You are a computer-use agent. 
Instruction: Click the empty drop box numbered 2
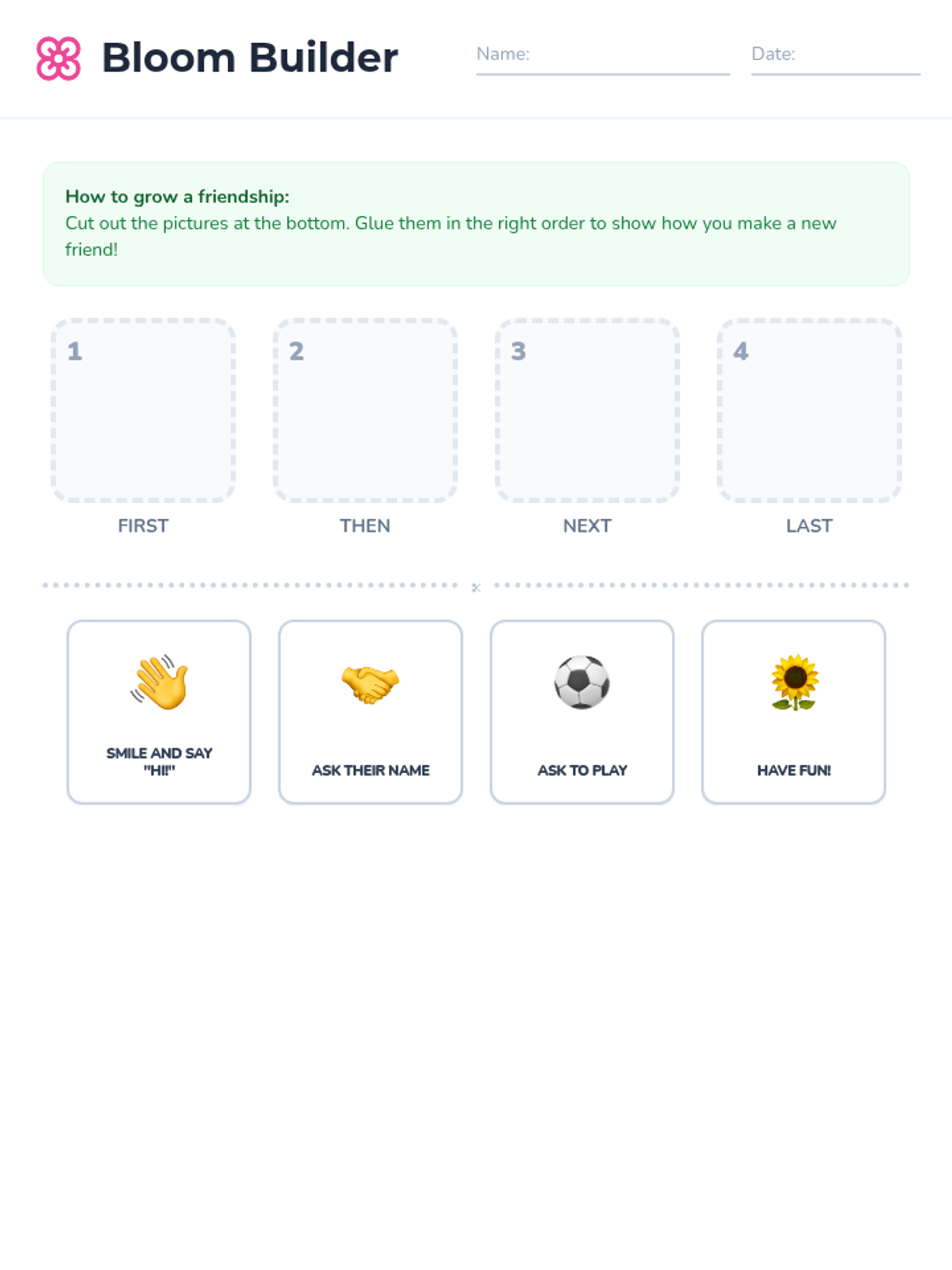pos(365,410)
